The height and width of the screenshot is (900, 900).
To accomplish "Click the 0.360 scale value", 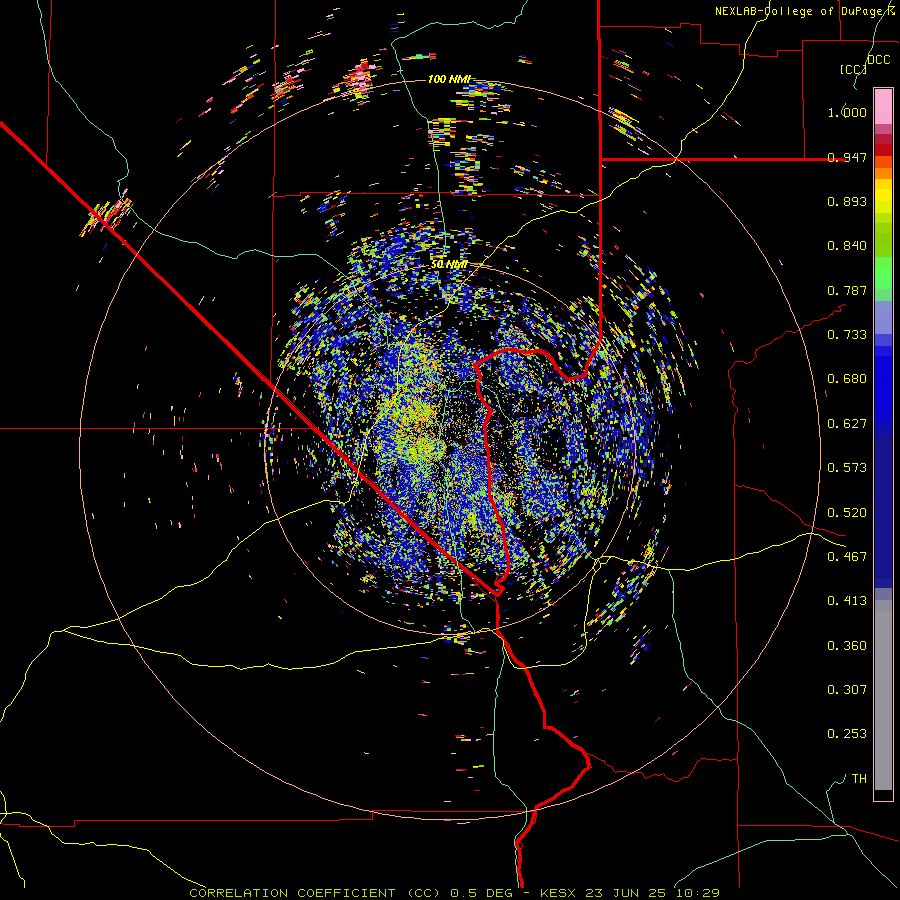I will (x=847, y=646).
